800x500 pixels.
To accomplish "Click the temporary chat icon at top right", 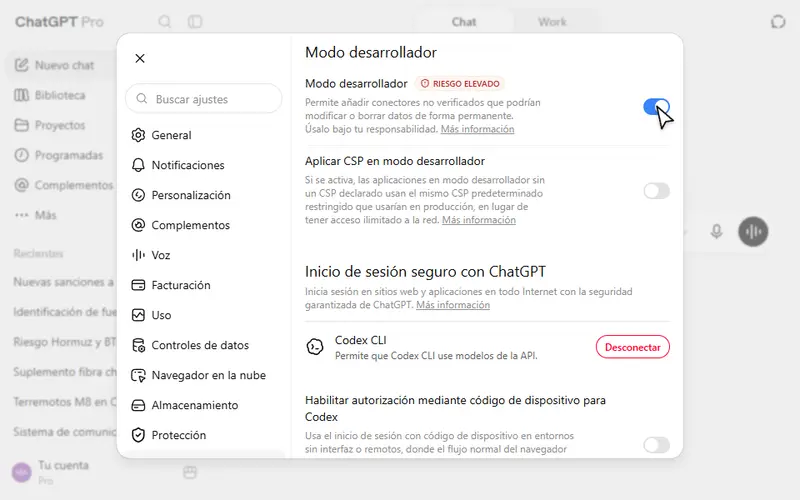I will point(778,22).
